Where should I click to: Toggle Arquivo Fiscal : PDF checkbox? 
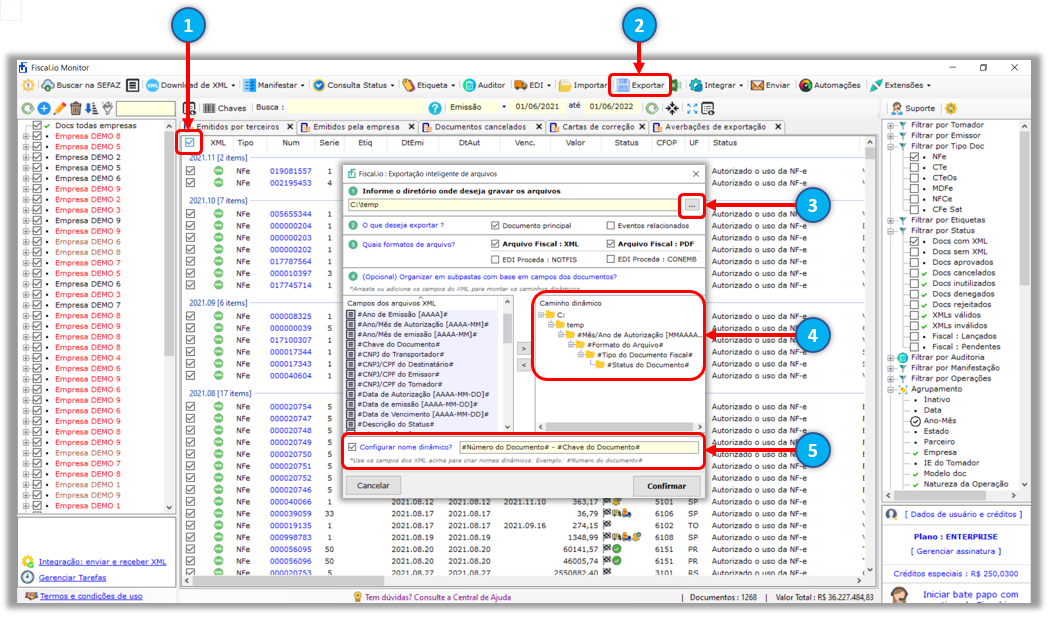(611, 244)
